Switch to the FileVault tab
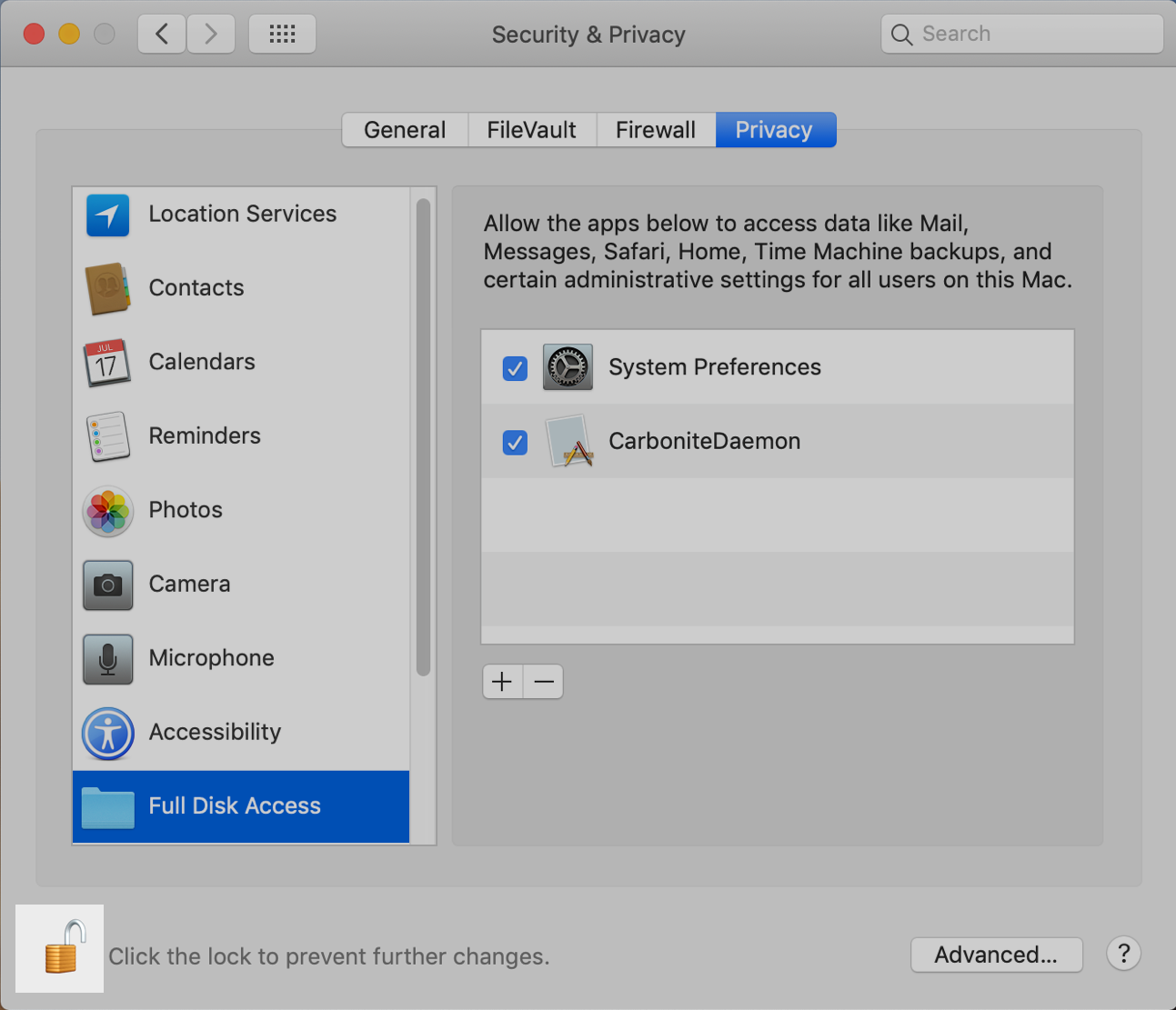1176x1010 pixels. pos(531,129)
